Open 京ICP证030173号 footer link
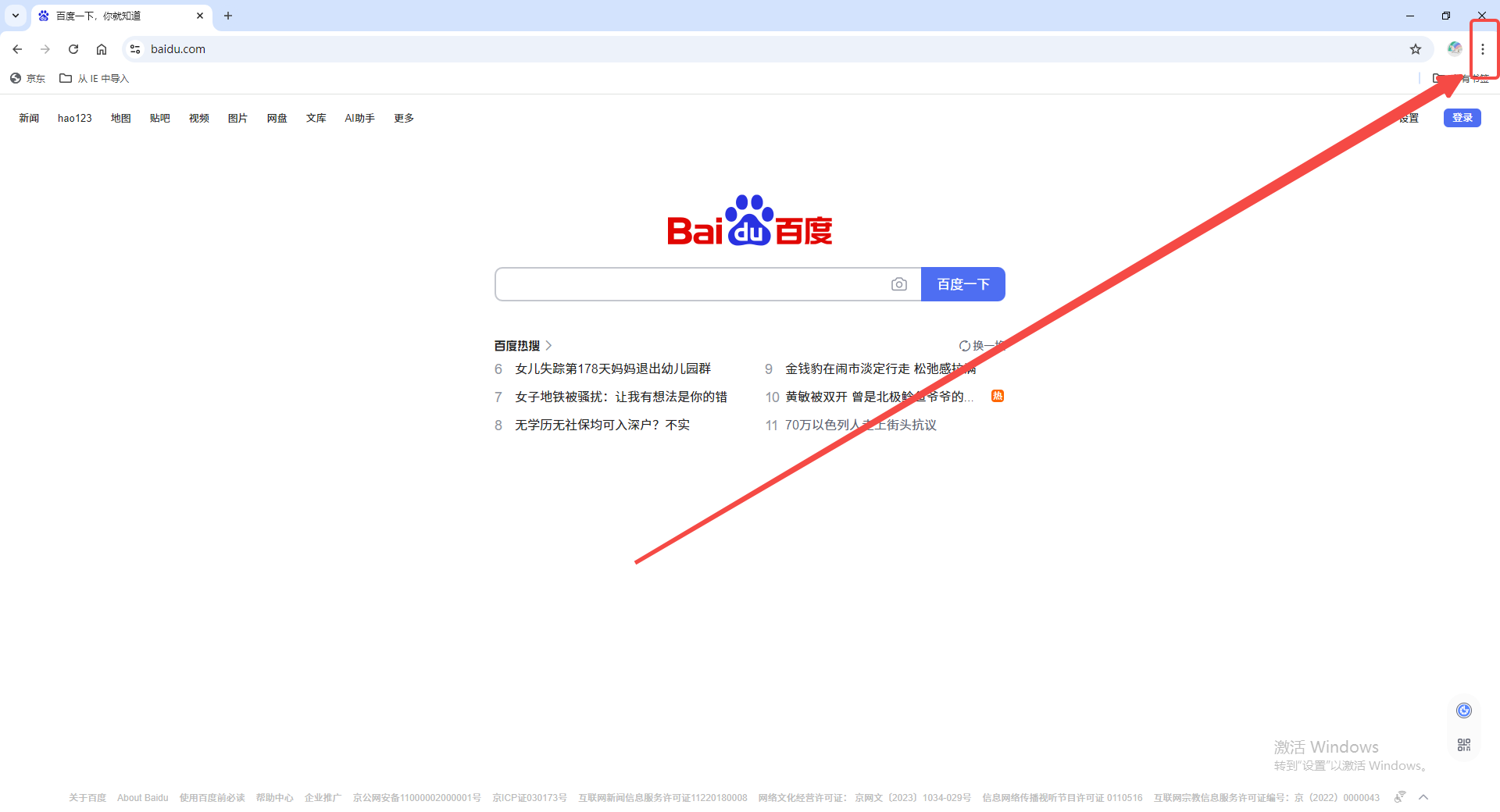This screenshot has height=812, width=1500. coord(530,798)
